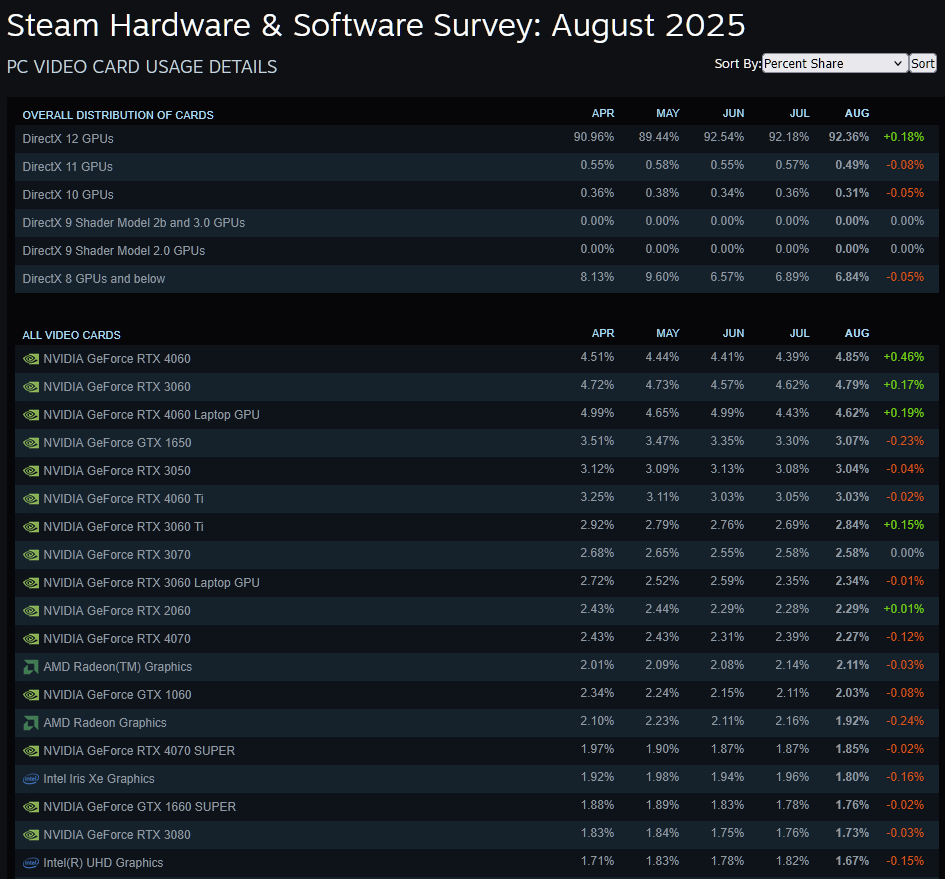Click NVIDIA logo beside GeForce GTX 1060

click(x=31, y=696)
